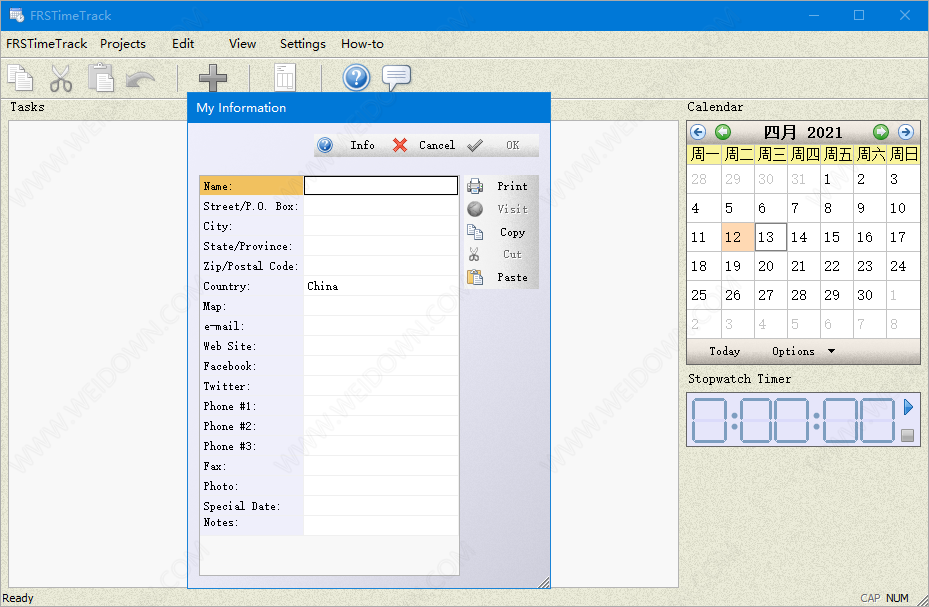Open the How-to menu

pyautogui.click(x=362, y=44)
